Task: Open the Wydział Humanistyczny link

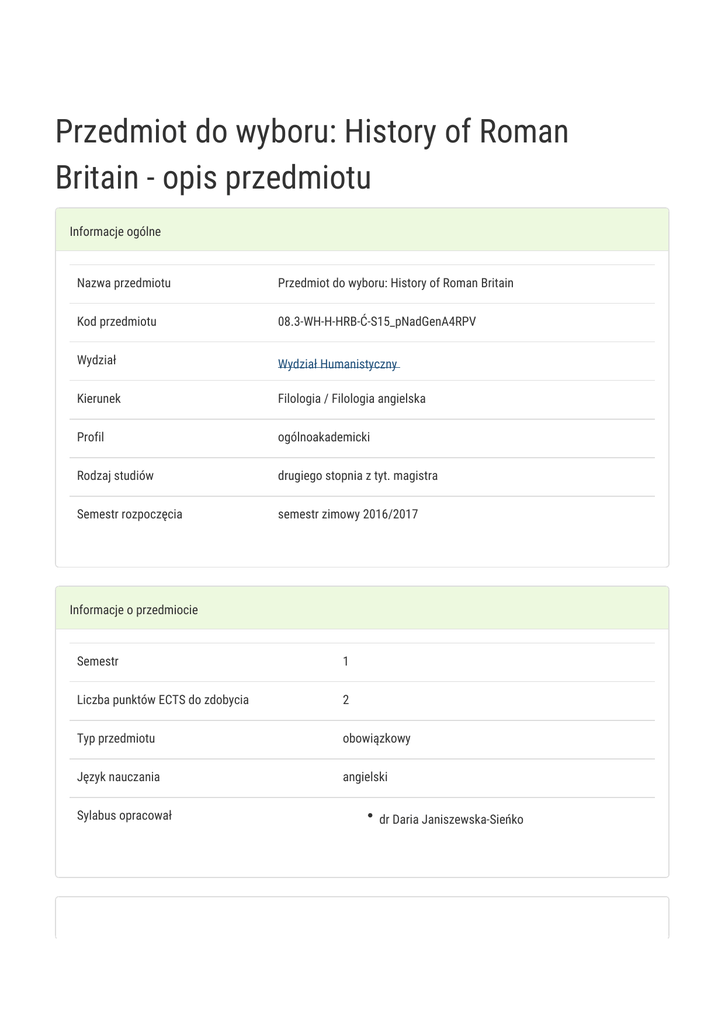Action: coord(338,364)
